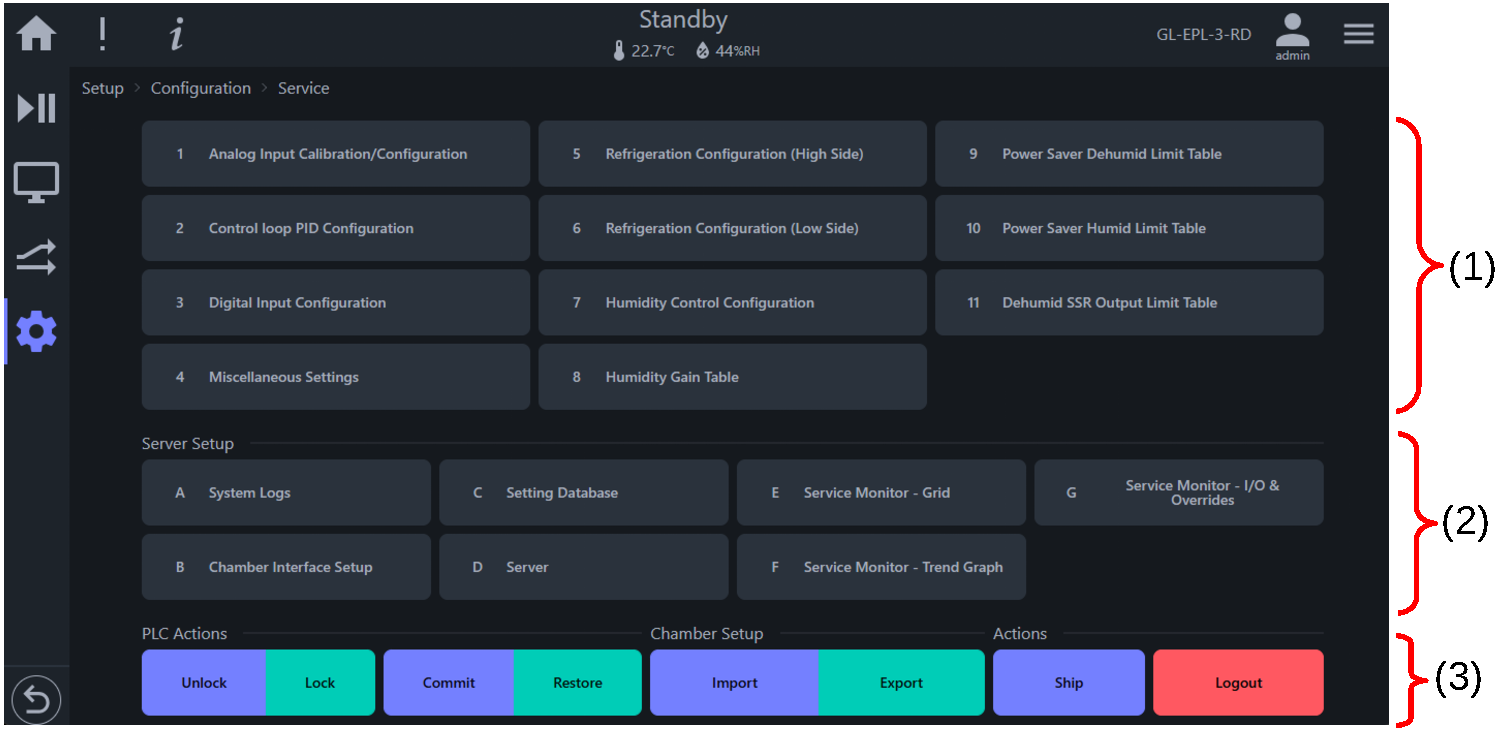Navigate to Configuration in the breadcrumb
The image size is (1501, 730).
[201, 88]
